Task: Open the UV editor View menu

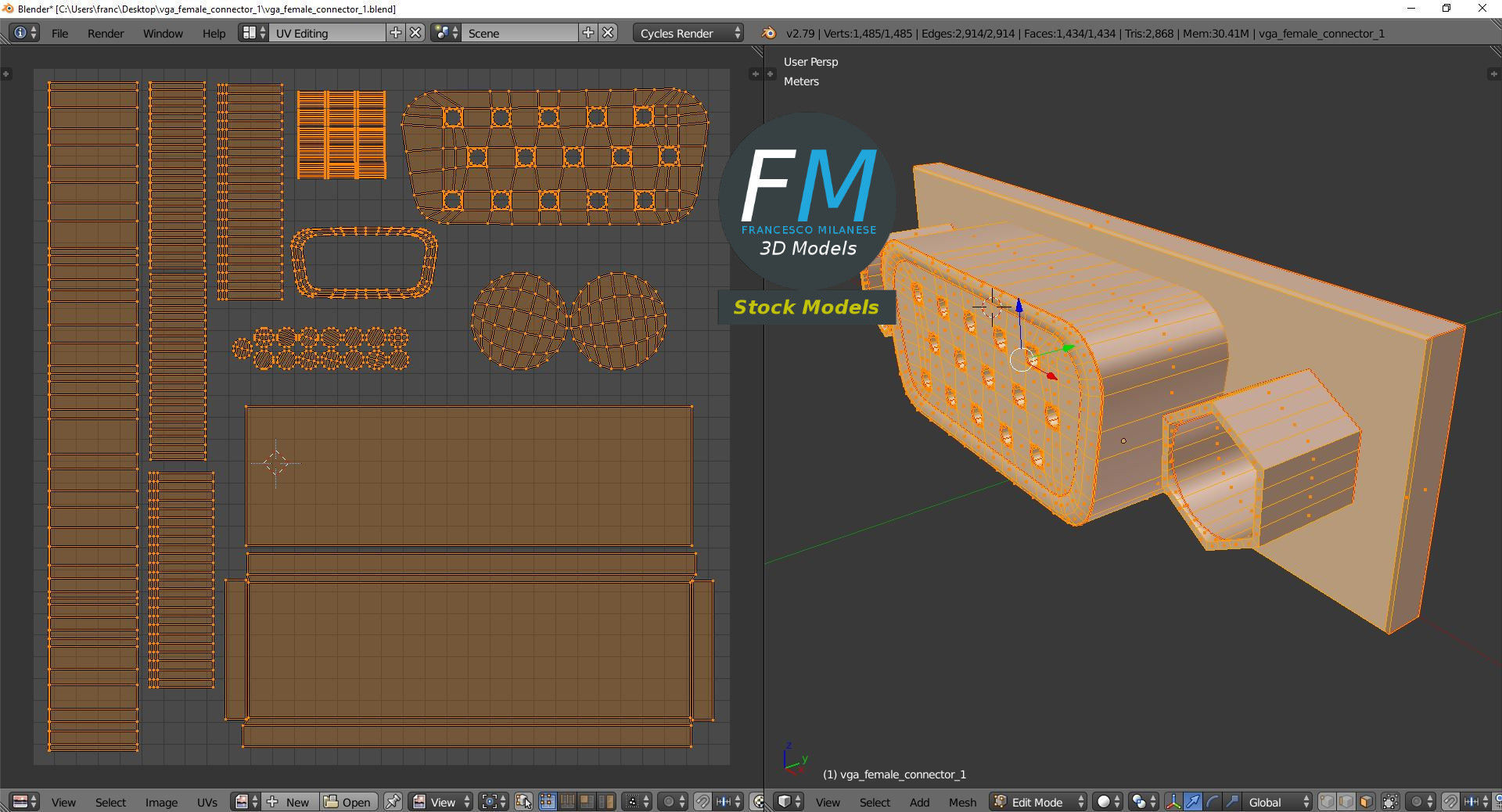Action: pos(63,803)
